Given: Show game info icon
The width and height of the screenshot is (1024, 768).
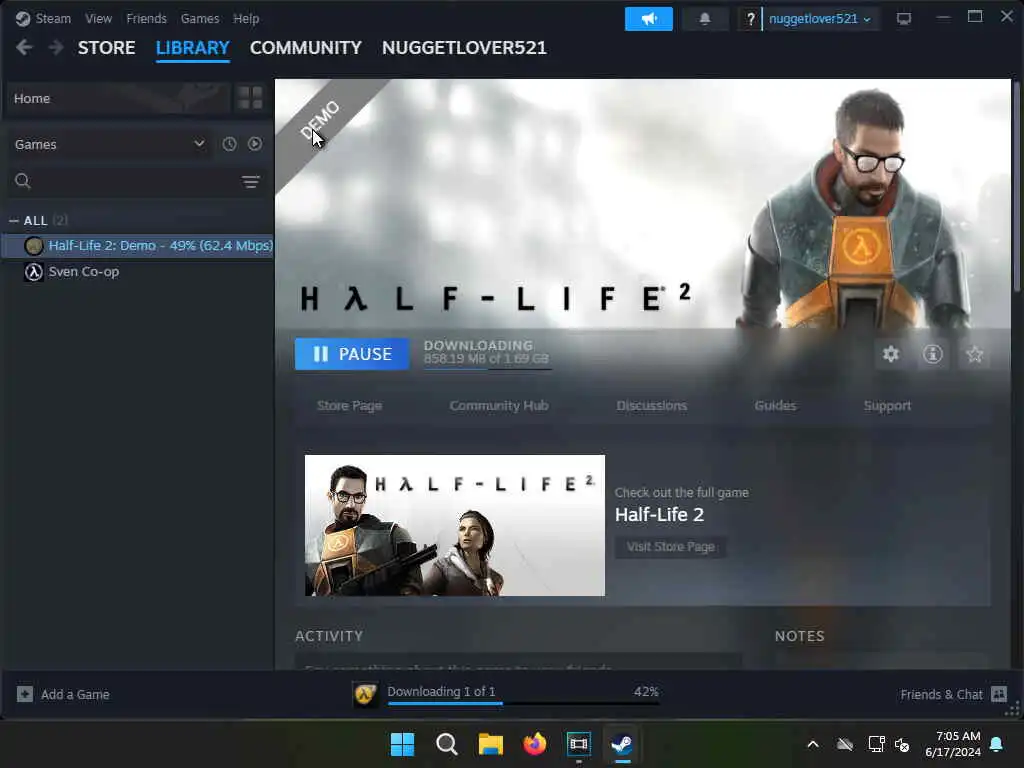Looking at the screenshot, I should pos(933,354).
